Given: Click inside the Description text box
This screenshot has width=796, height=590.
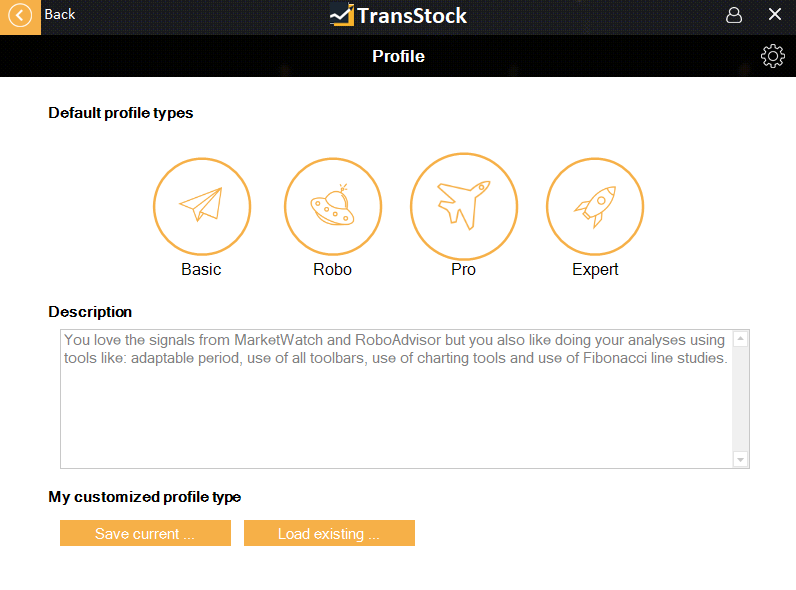Looking at the screenshot, I should (x=397, y=410).
